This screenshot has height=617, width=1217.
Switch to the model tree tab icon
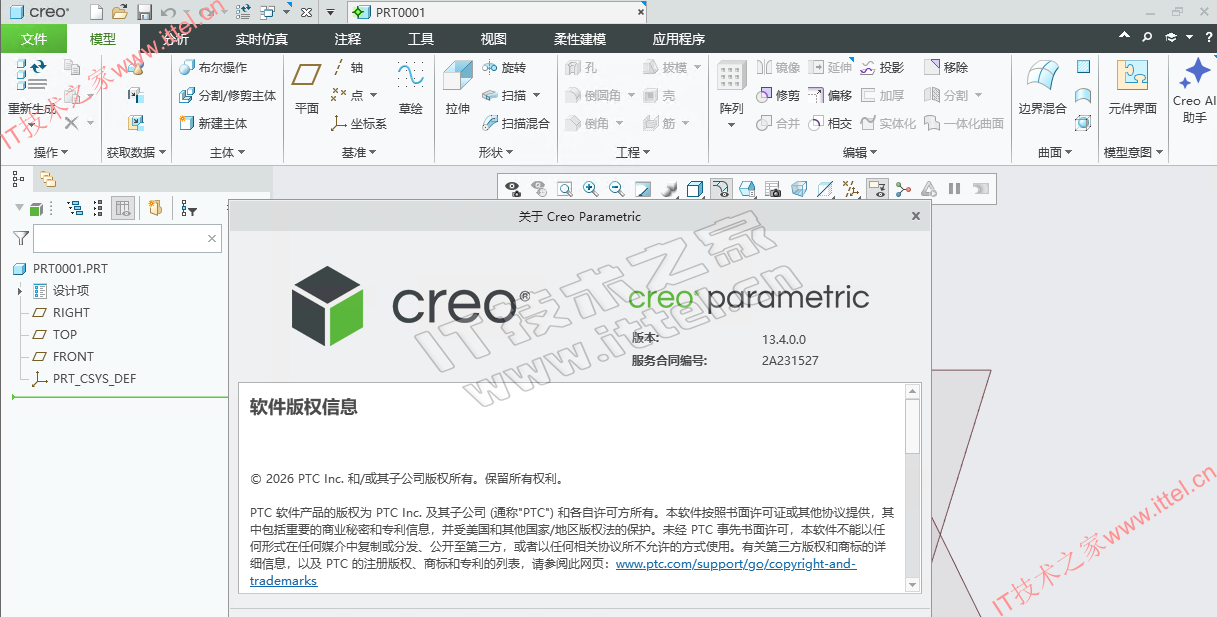pos(18,179)
